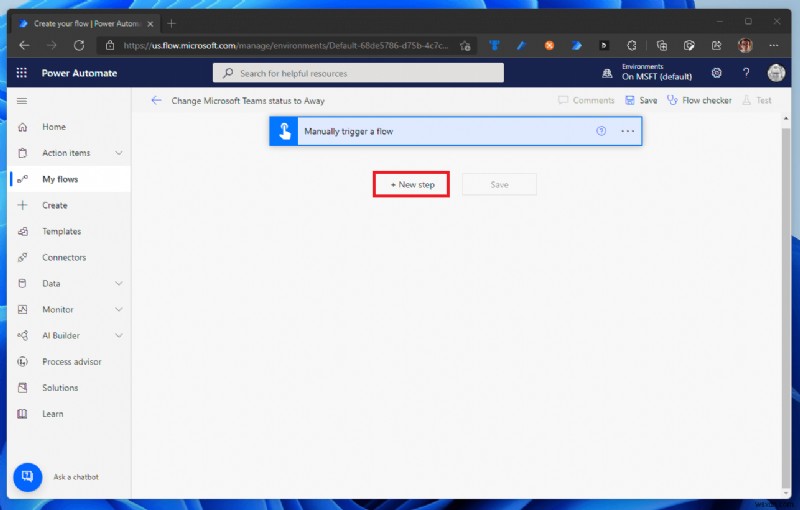This screenshot has height=510, width=800.
Task: Click the Ask a chatbot label
Action: click(x=76, y=477)
